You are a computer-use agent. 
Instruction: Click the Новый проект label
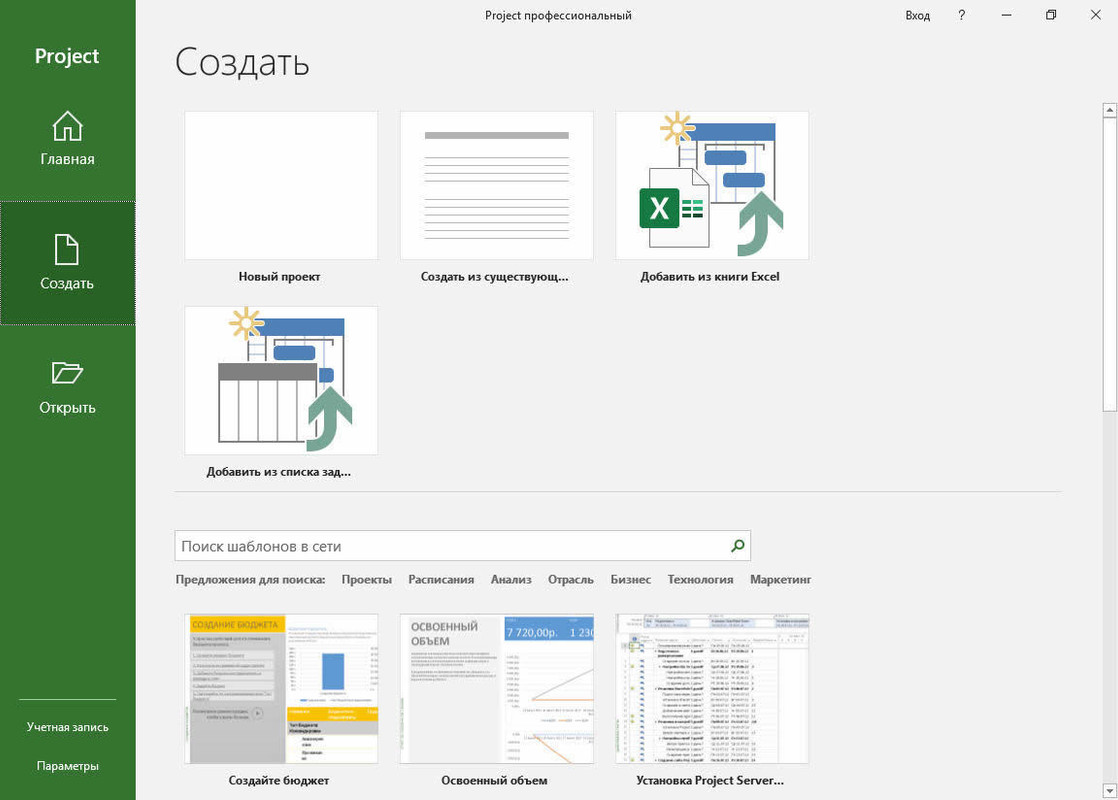pyautogui.click(x=280, y=277)
